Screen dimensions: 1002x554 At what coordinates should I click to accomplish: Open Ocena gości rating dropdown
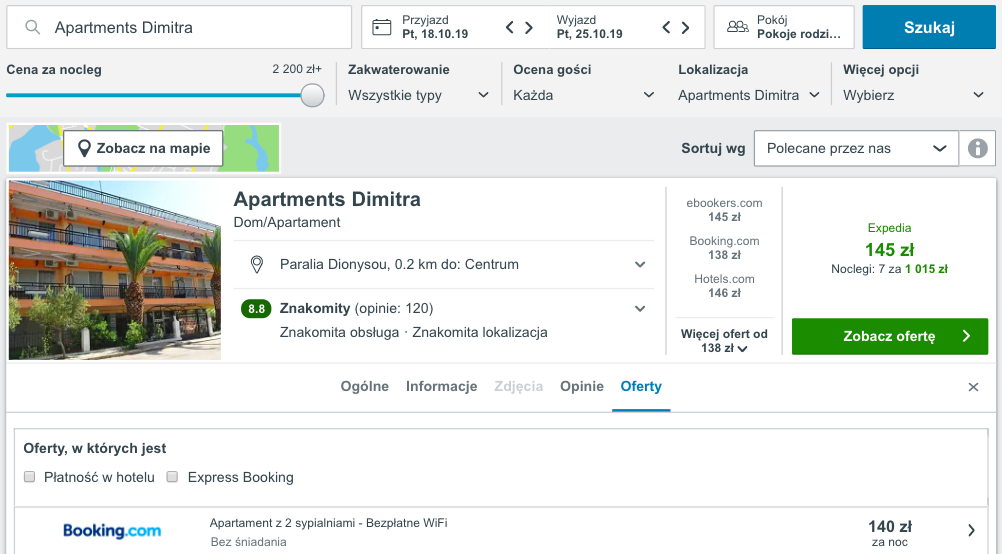coord(583,95)
